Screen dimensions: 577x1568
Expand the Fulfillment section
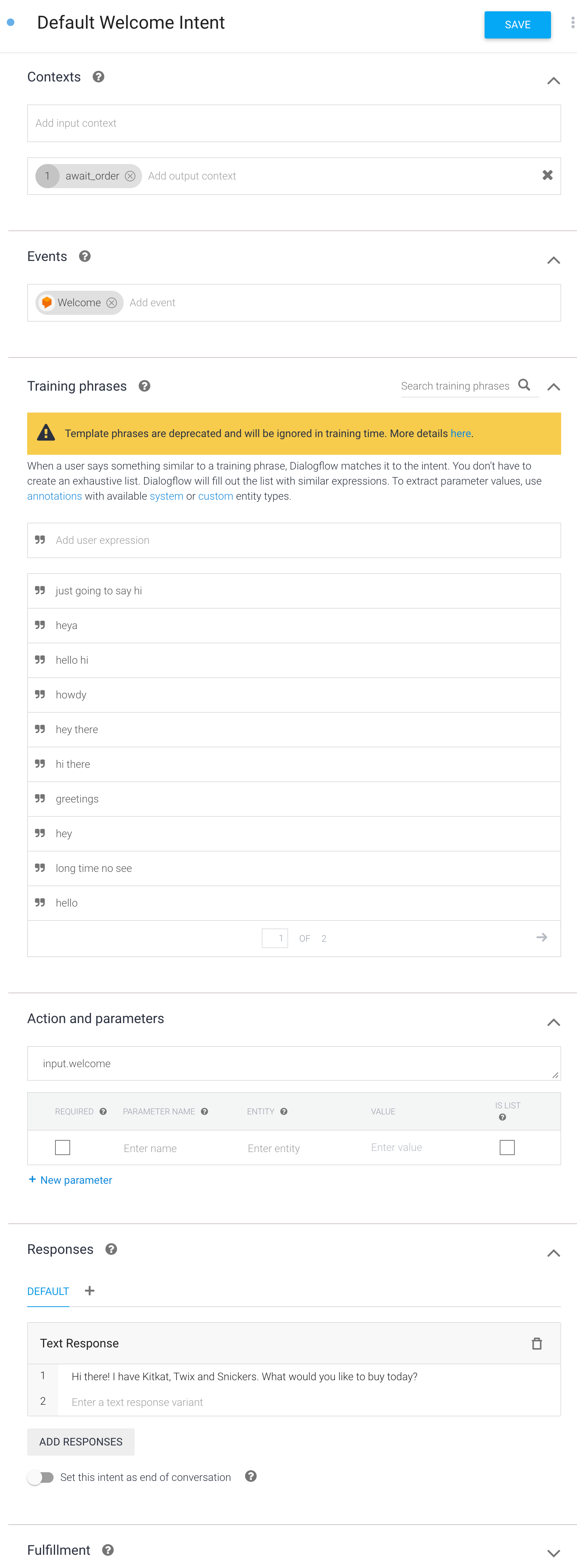[553, 1553]
